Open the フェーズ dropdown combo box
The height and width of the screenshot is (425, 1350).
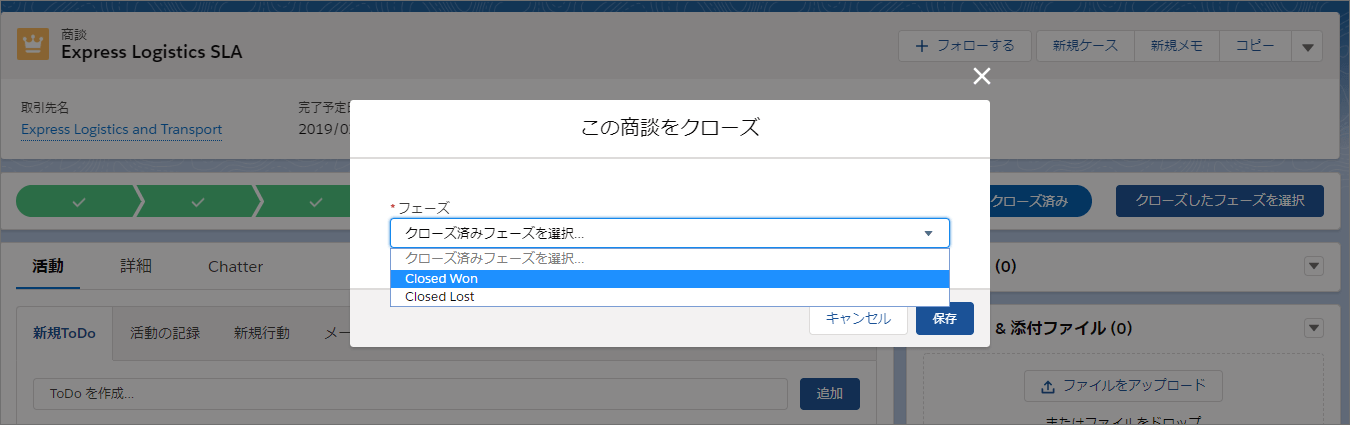(x=670, y=233)
